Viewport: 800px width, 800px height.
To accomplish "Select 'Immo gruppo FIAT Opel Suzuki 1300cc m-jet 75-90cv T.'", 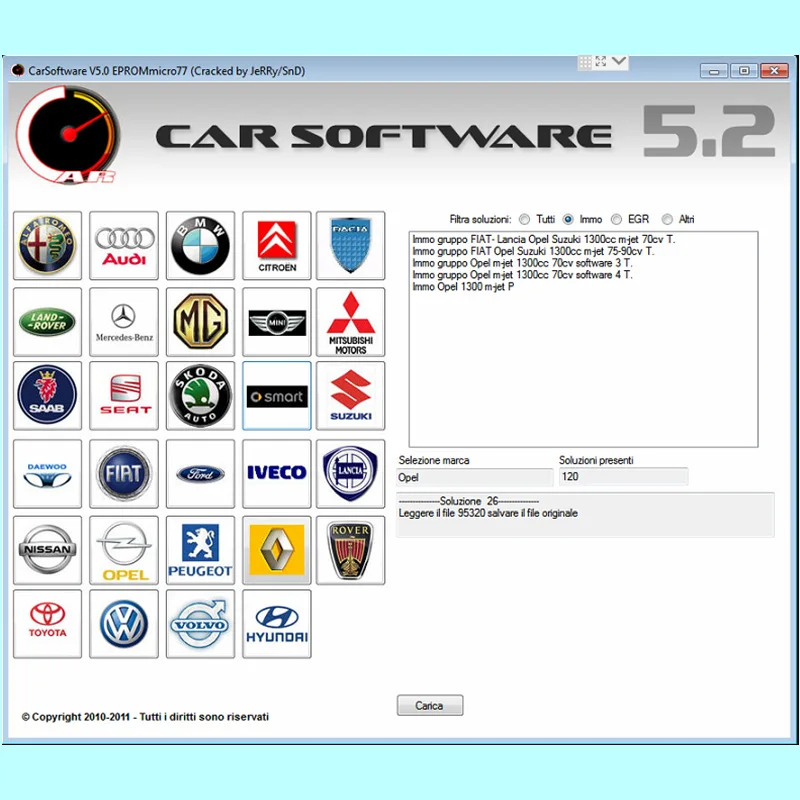I will point(533,251).
